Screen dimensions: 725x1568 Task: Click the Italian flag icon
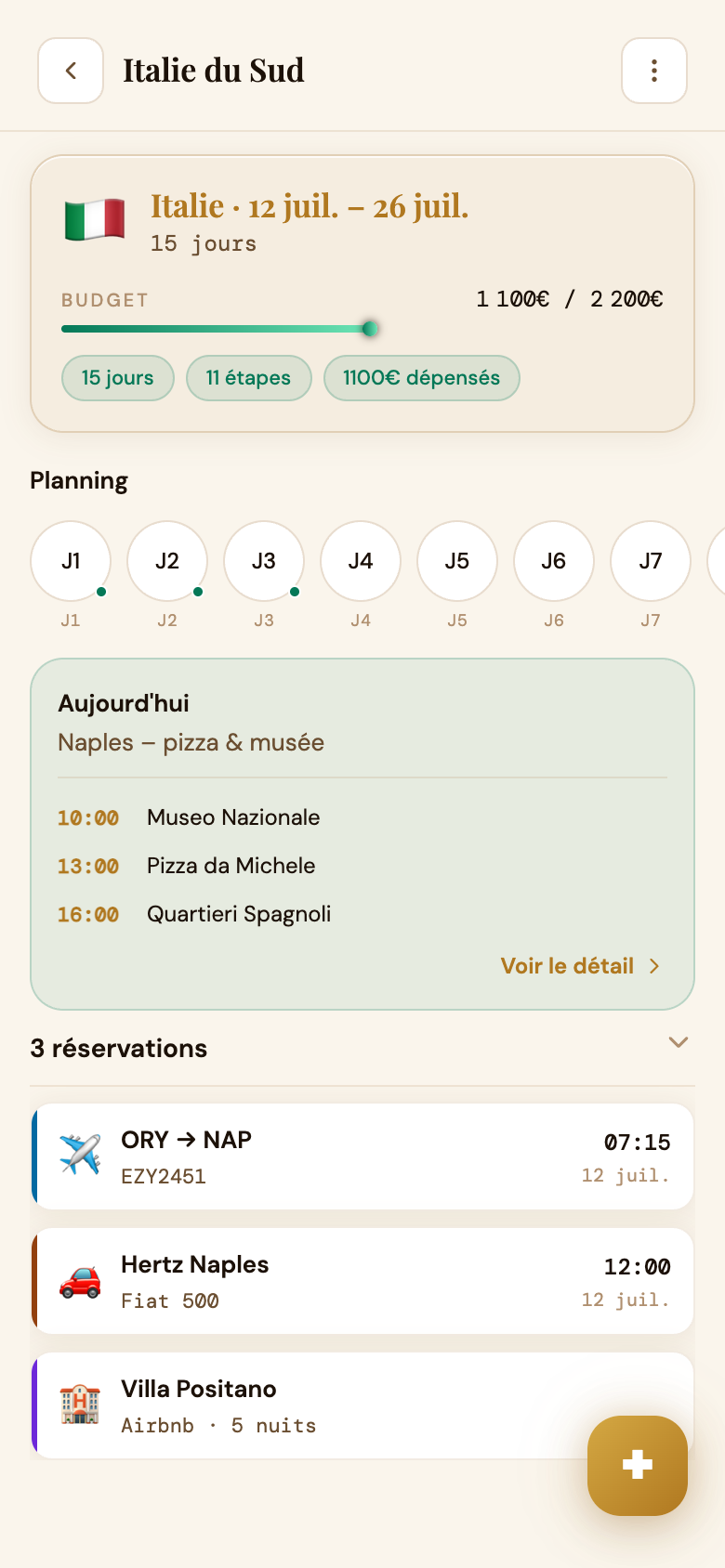coord(95,220)
